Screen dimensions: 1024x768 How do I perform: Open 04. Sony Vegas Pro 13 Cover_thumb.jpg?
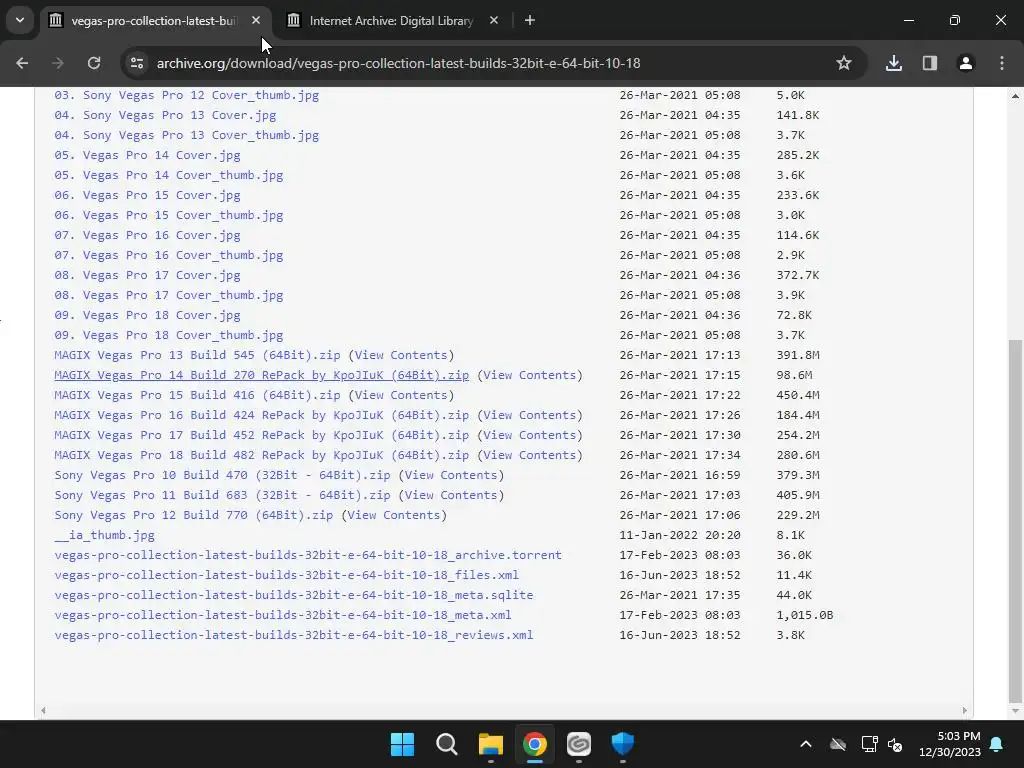pos(187,135)
